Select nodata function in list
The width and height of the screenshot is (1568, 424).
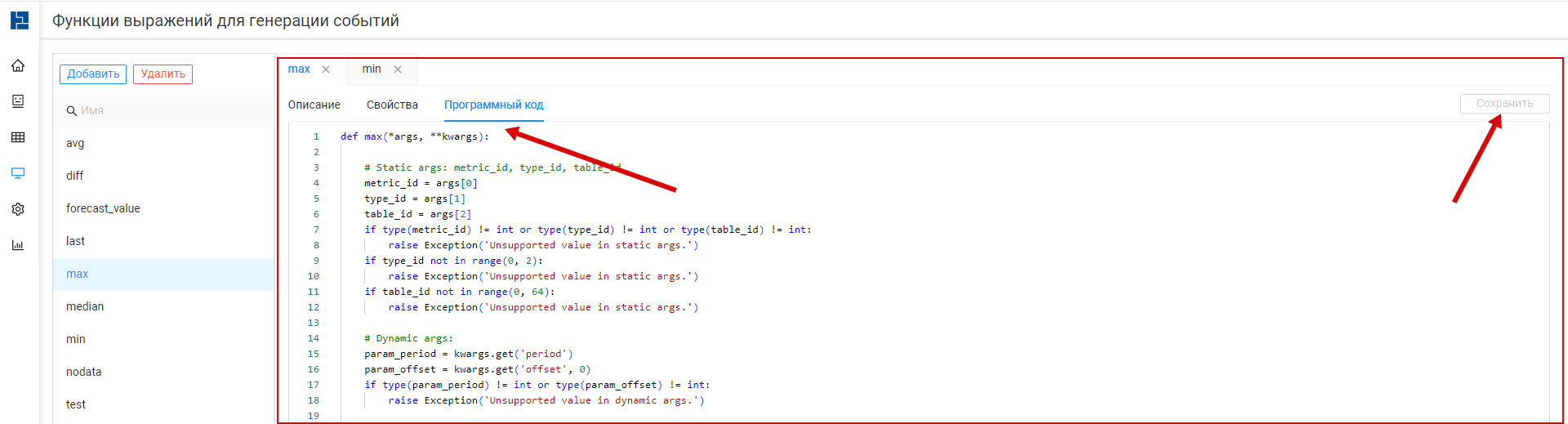click(84, 373)
